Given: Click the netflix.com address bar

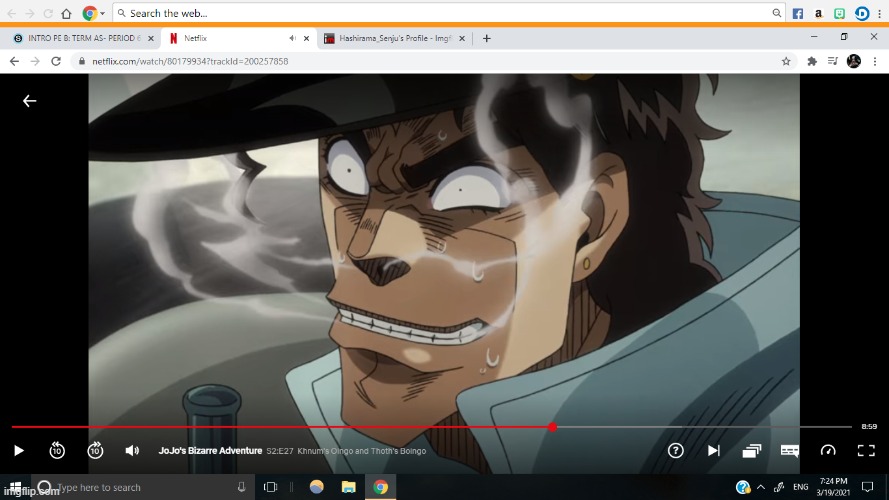Looking at the screenshot, I should pyautogui.click(x=400, y=61).
